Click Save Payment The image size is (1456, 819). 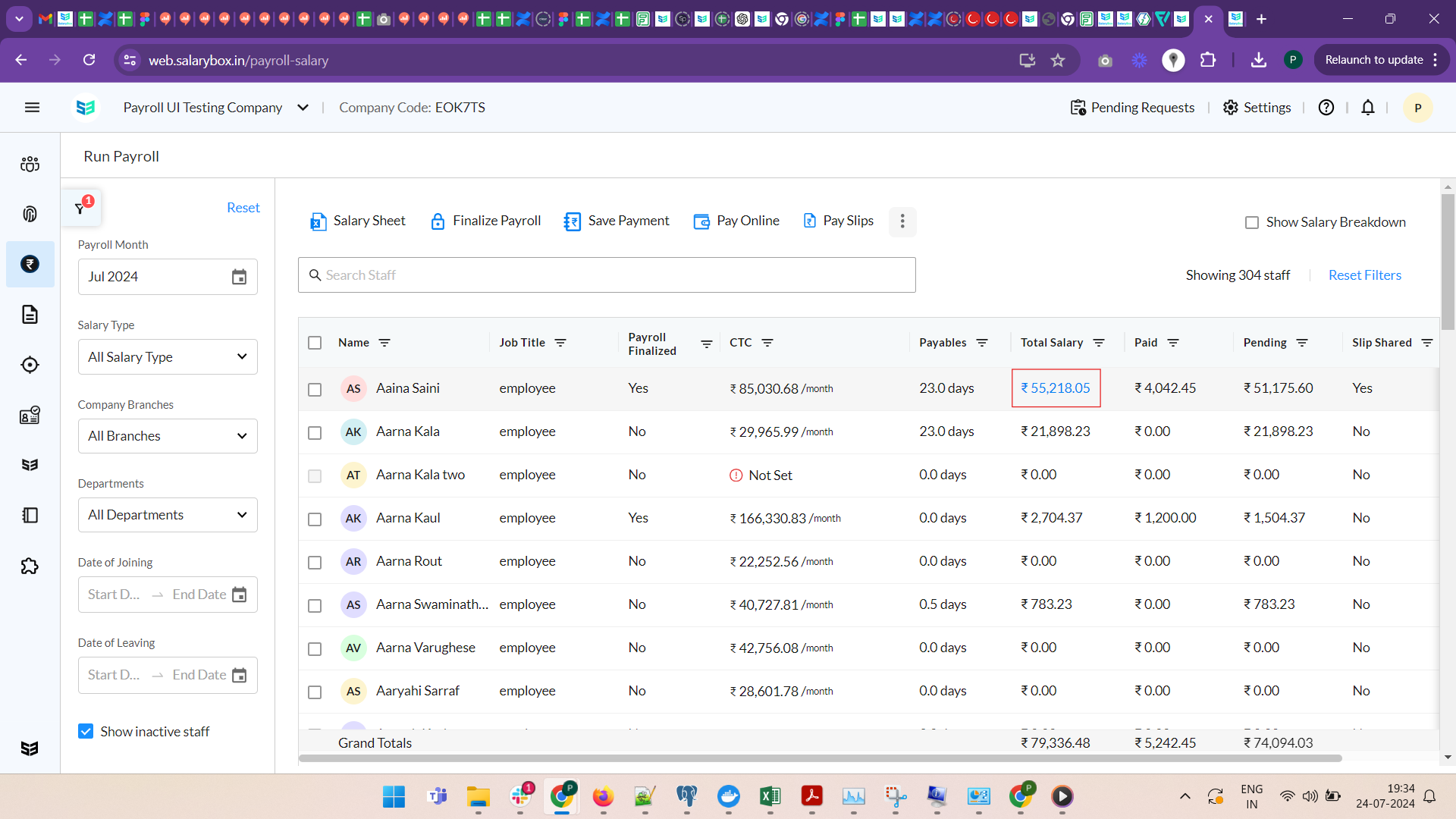617,221
